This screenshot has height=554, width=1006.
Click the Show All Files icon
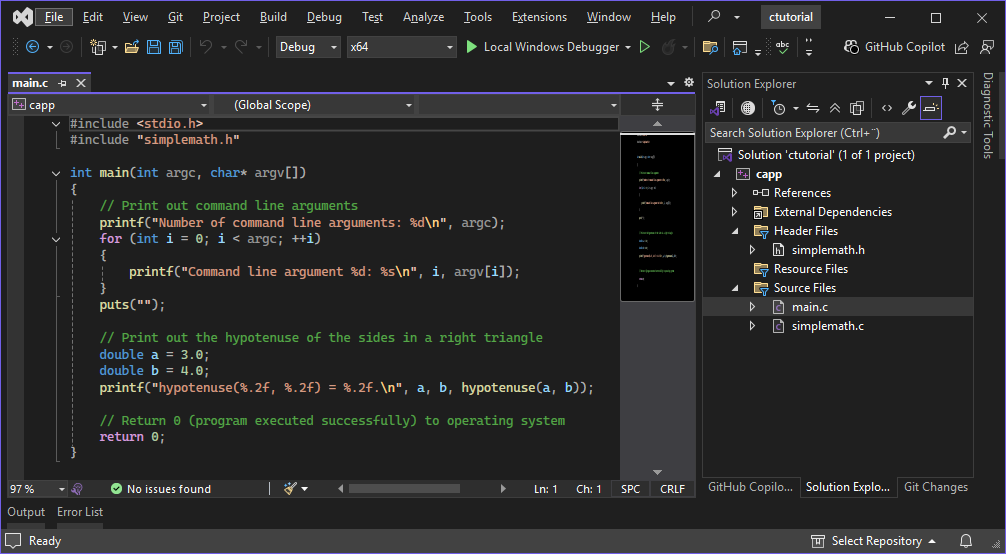click(x=857, y=108)
